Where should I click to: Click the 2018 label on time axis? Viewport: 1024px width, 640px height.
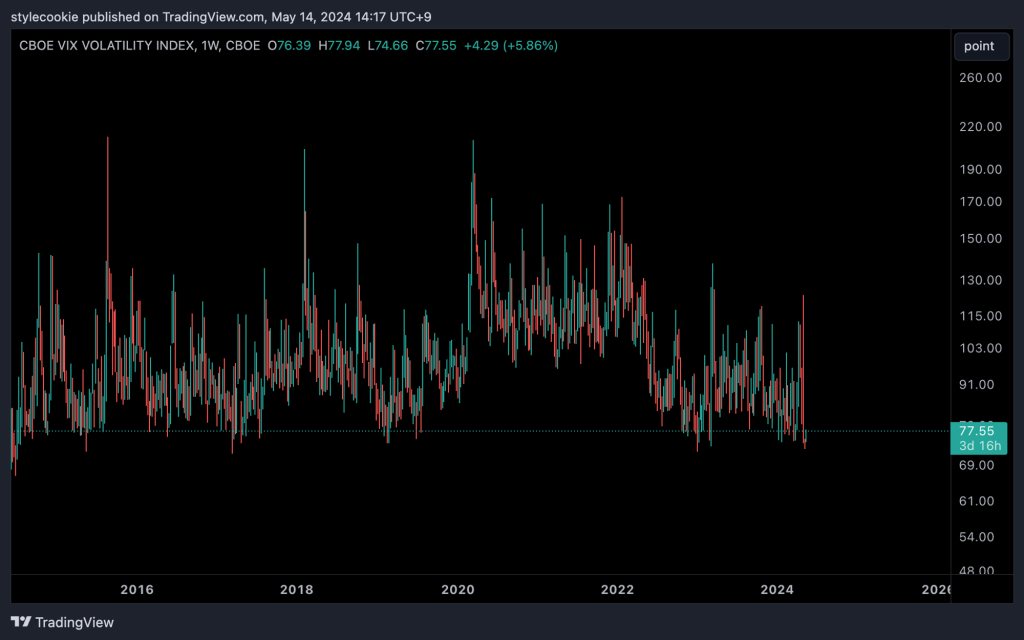(x=296, y=589)
